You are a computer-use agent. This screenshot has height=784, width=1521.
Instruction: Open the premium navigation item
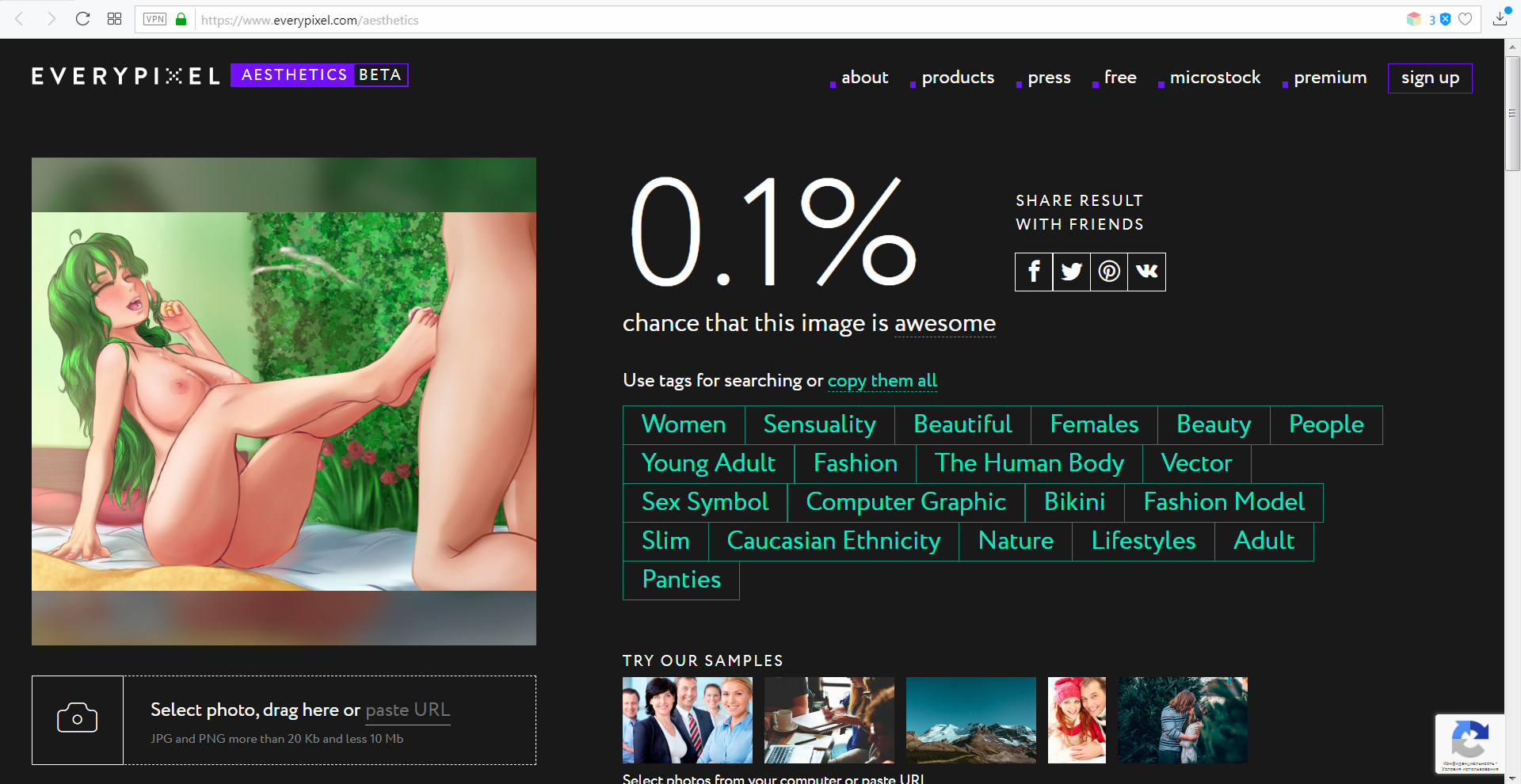coord(1330,78)
